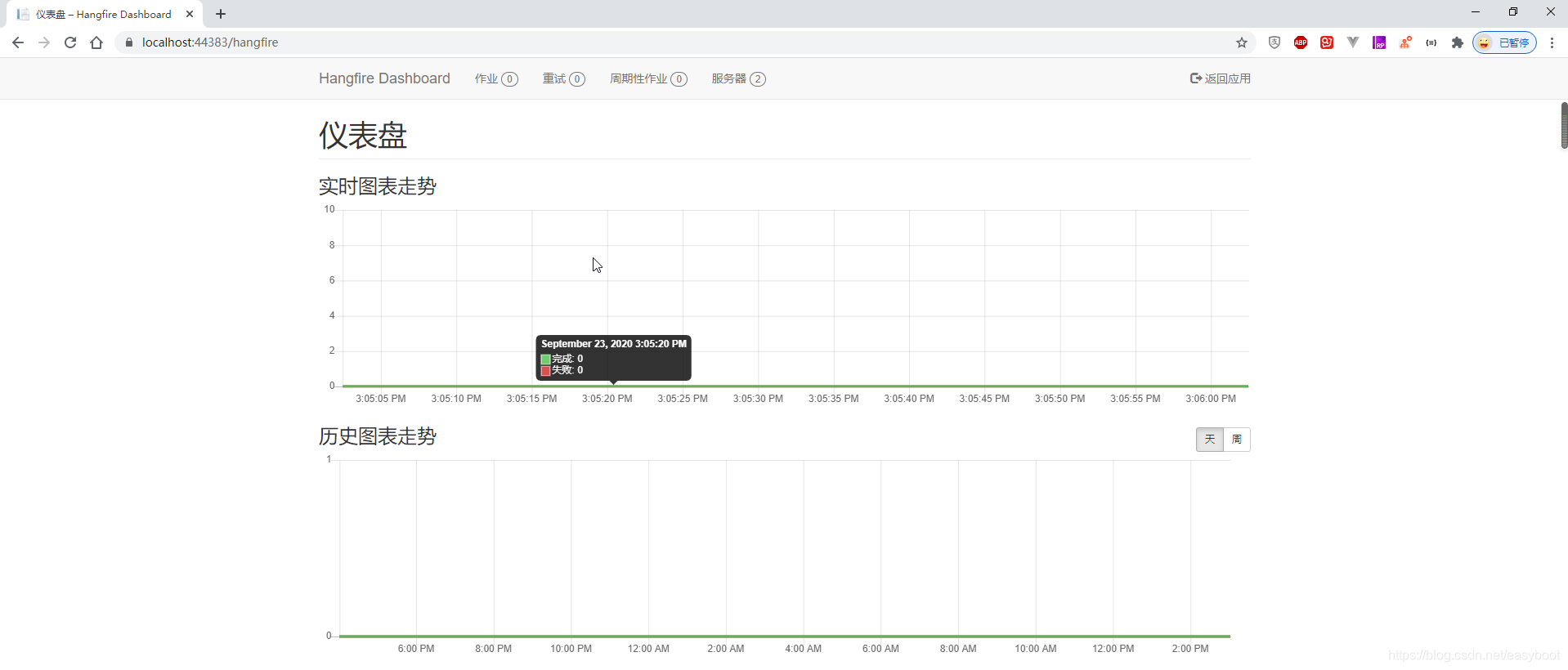Open the orange extension icon right of the purple one
The width and height of the screenshot is (1568, 670).
point(1405,42)
